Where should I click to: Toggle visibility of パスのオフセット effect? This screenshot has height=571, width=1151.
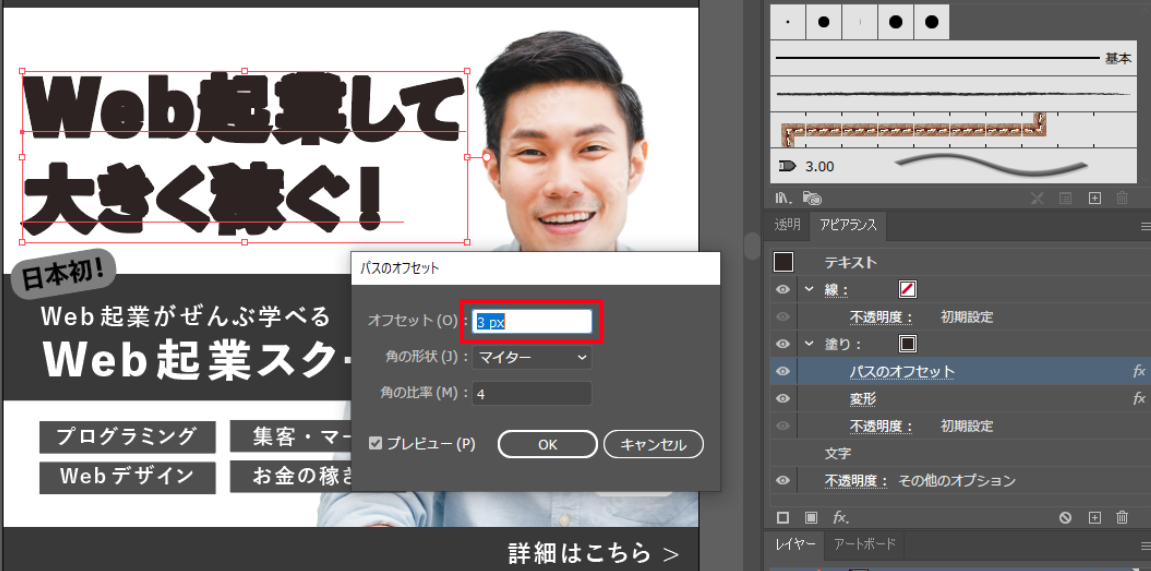pyautogui.click(x=783, y=371)
